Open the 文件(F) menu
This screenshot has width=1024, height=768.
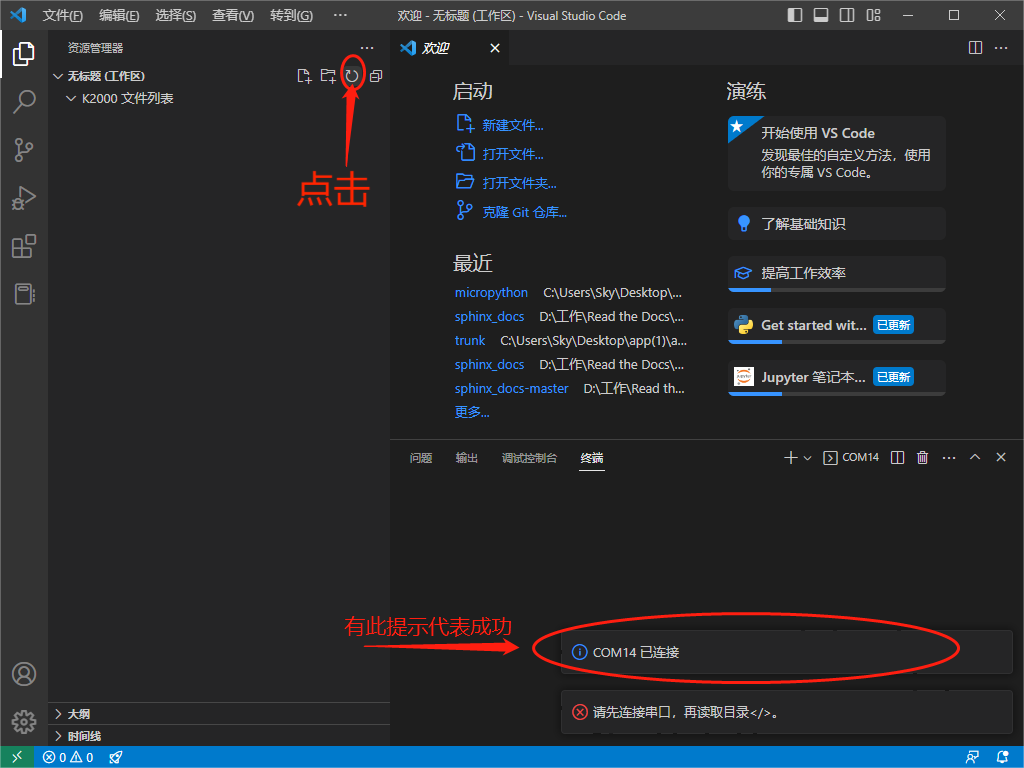[63, 15]
